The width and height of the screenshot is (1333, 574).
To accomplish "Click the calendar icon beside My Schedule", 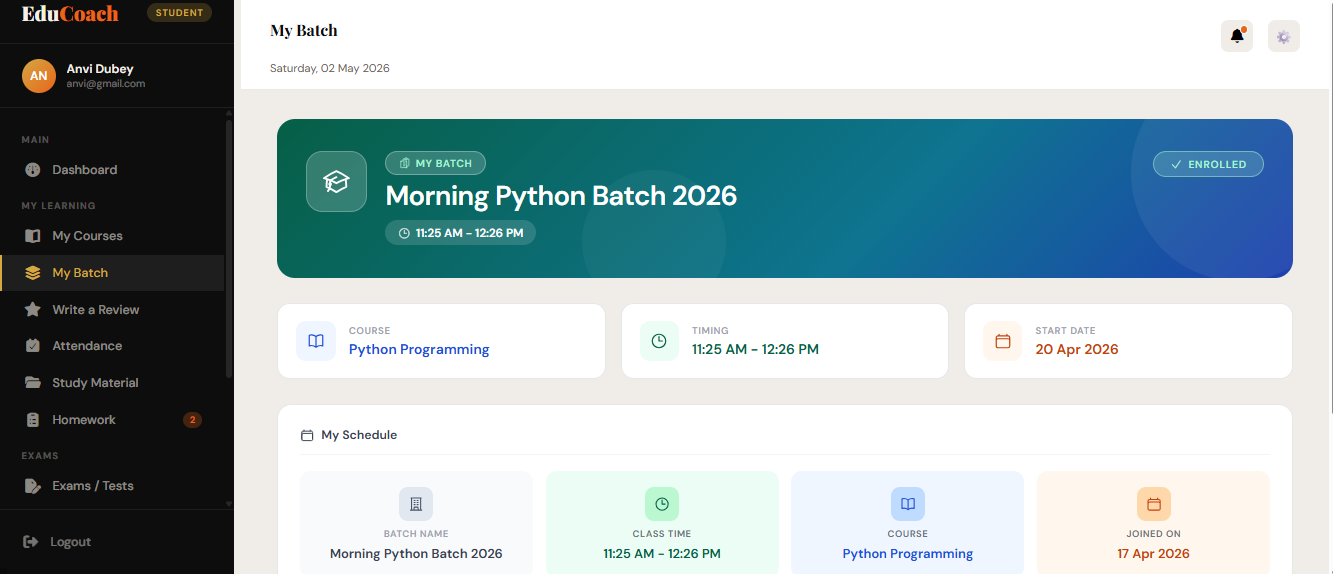I will [307, 436].
